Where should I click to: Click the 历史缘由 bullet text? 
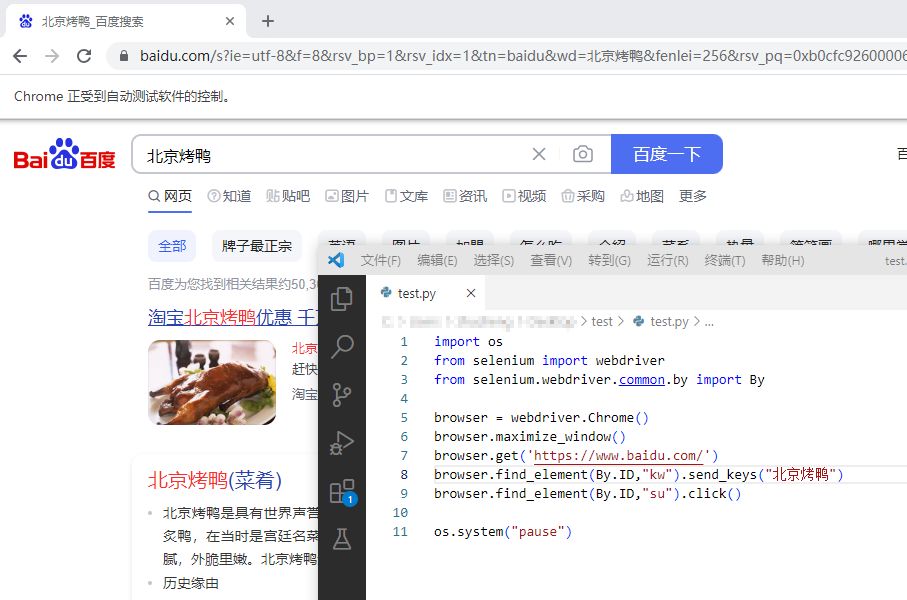pyautogui.click(x=190, y=583)
